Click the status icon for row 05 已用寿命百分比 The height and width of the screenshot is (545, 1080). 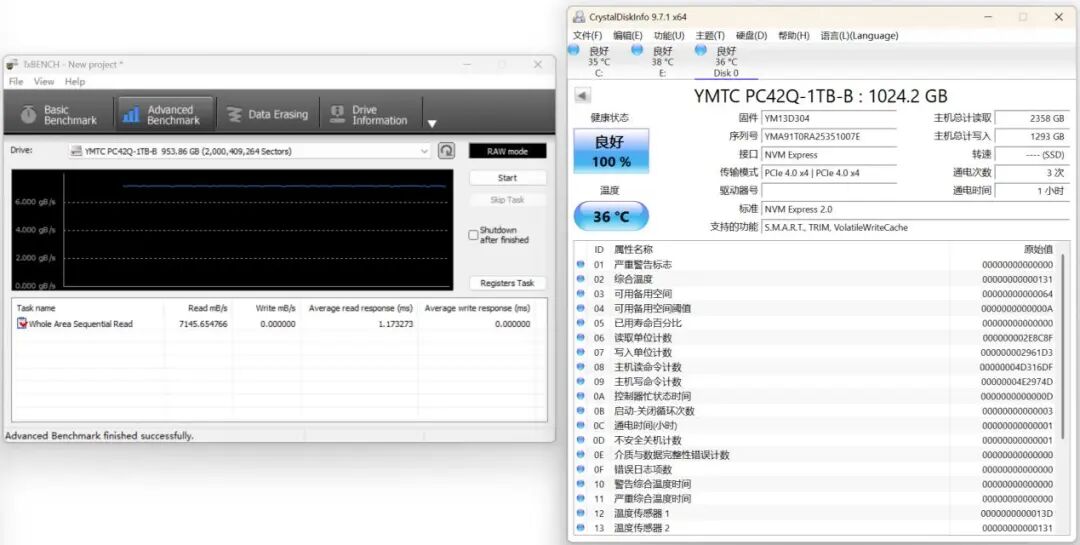(580, 322)
